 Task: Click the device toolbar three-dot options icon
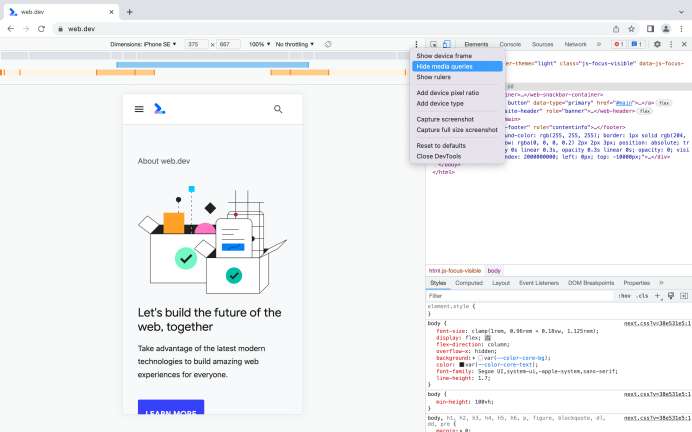click(416, 44)
